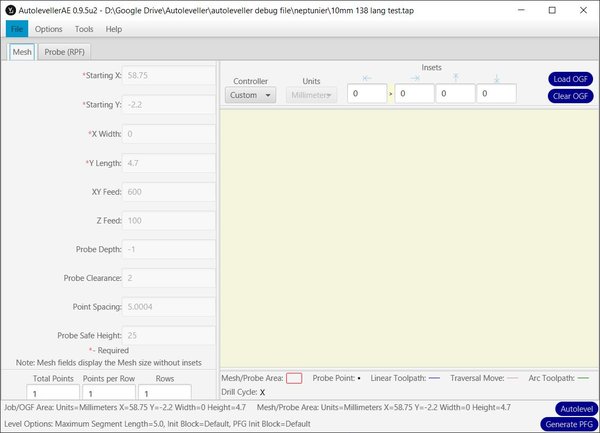
Task: Click the Probe Point dot legend icon
Action: click(x=359, y=379)
